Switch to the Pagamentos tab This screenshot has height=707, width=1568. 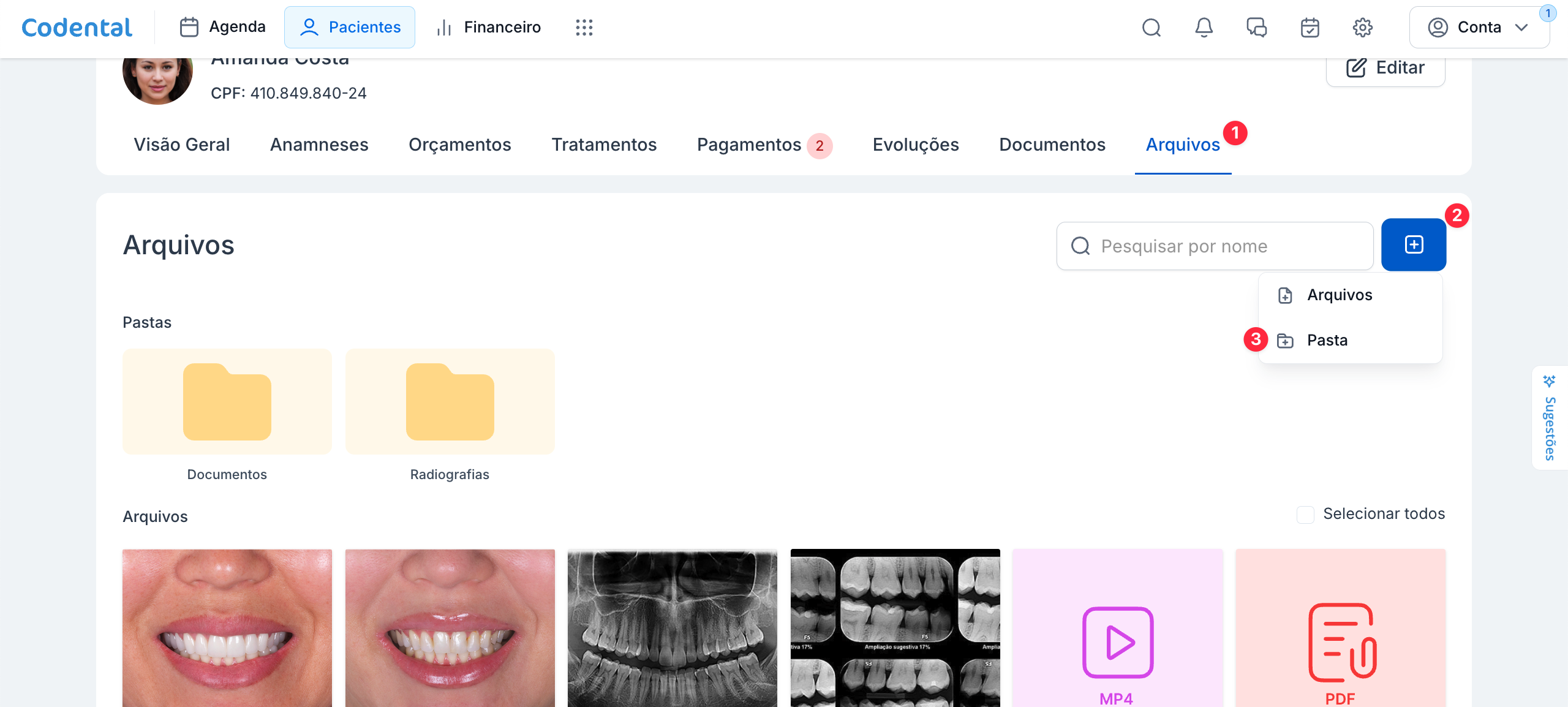[749, 145]
